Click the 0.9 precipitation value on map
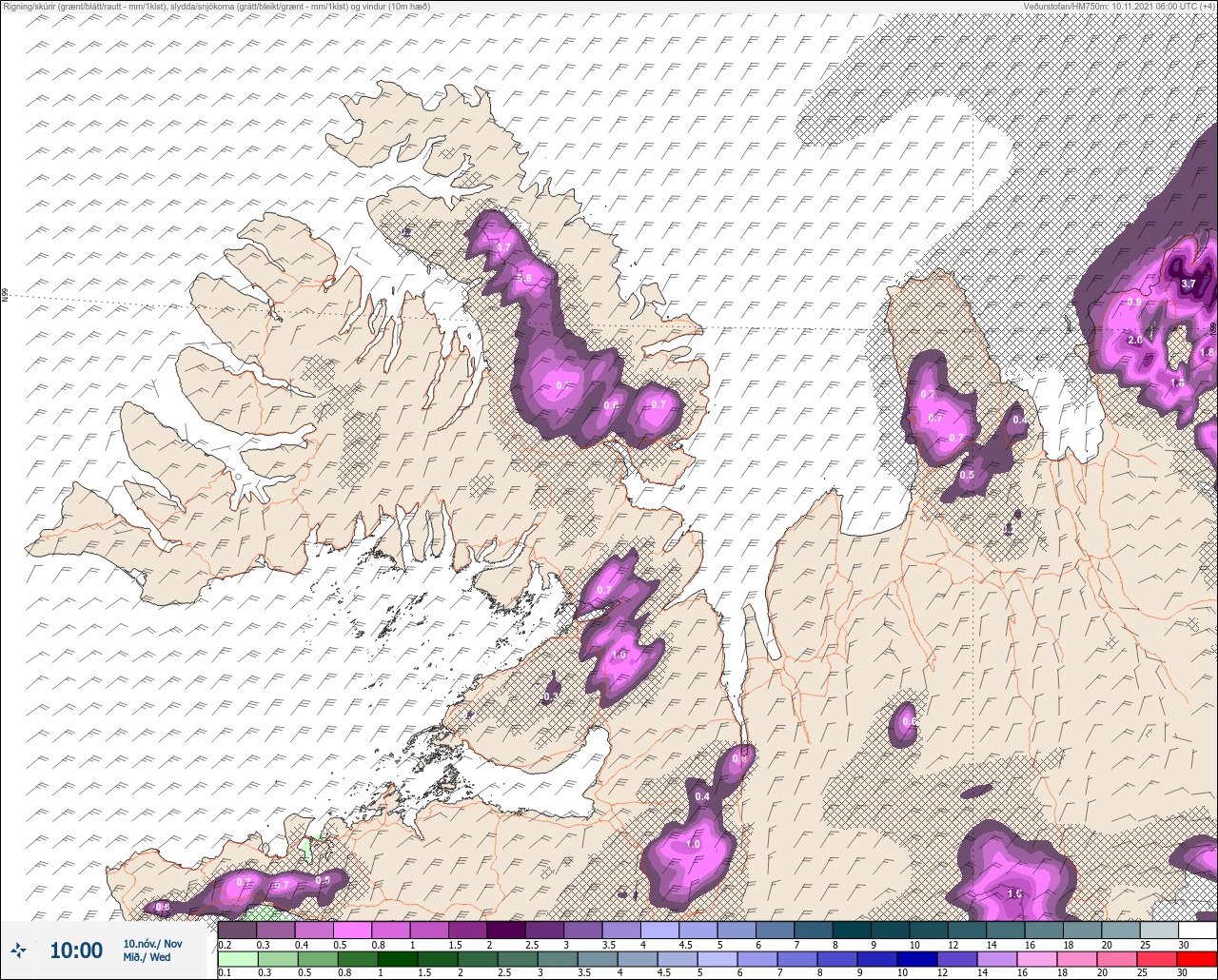 [x=1134, y=303]
